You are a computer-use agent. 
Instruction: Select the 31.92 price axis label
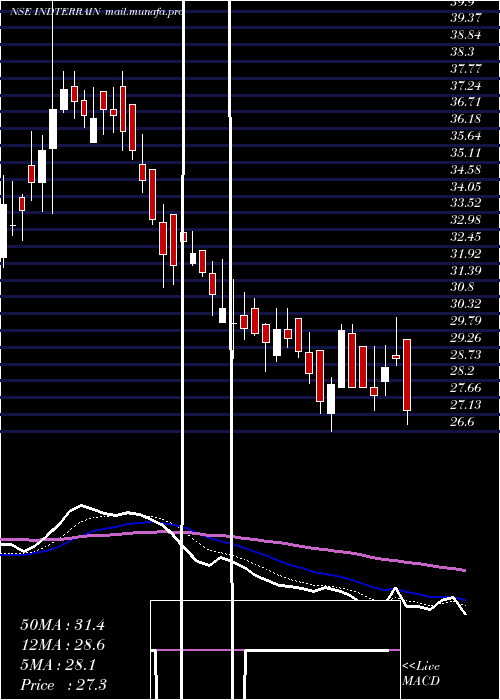467,254
